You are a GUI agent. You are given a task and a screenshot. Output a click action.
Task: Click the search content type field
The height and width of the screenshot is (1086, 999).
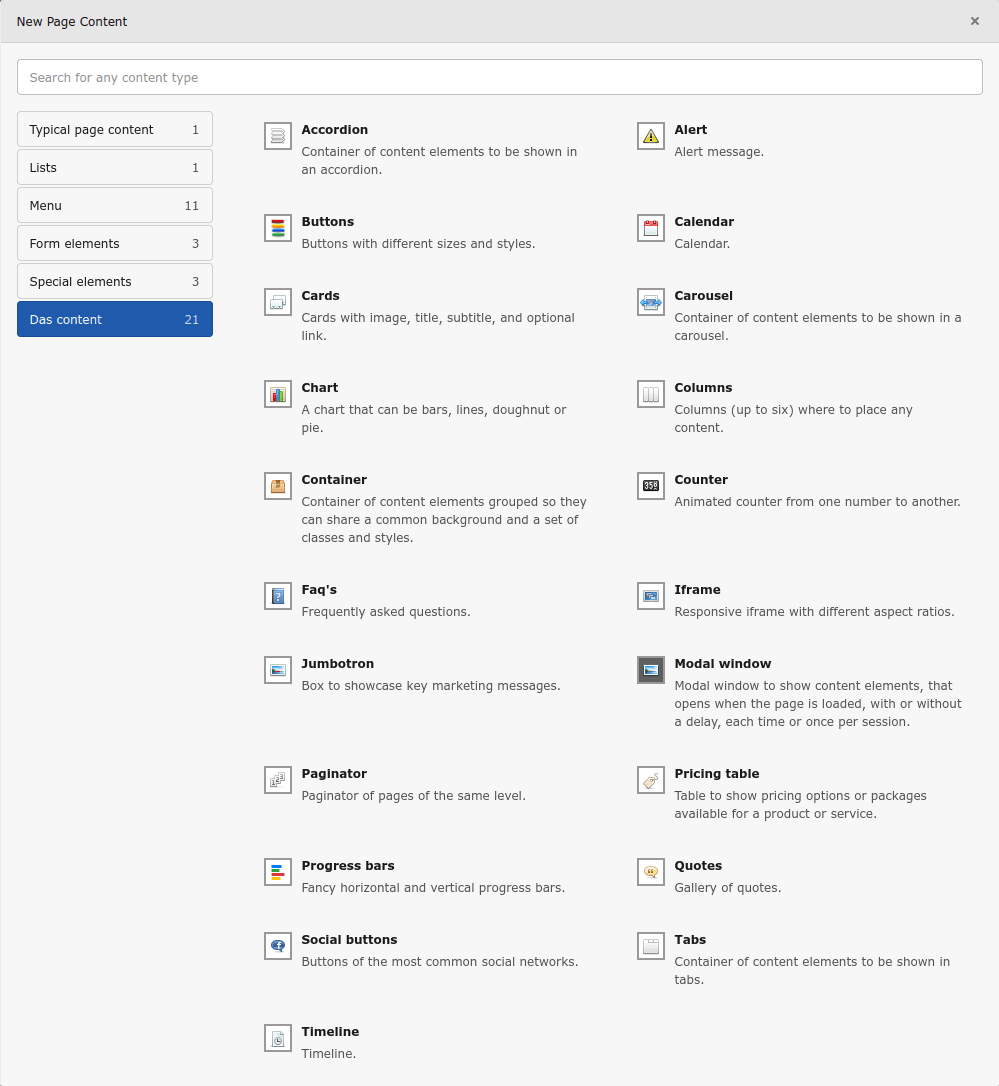(x=499, y=77)
